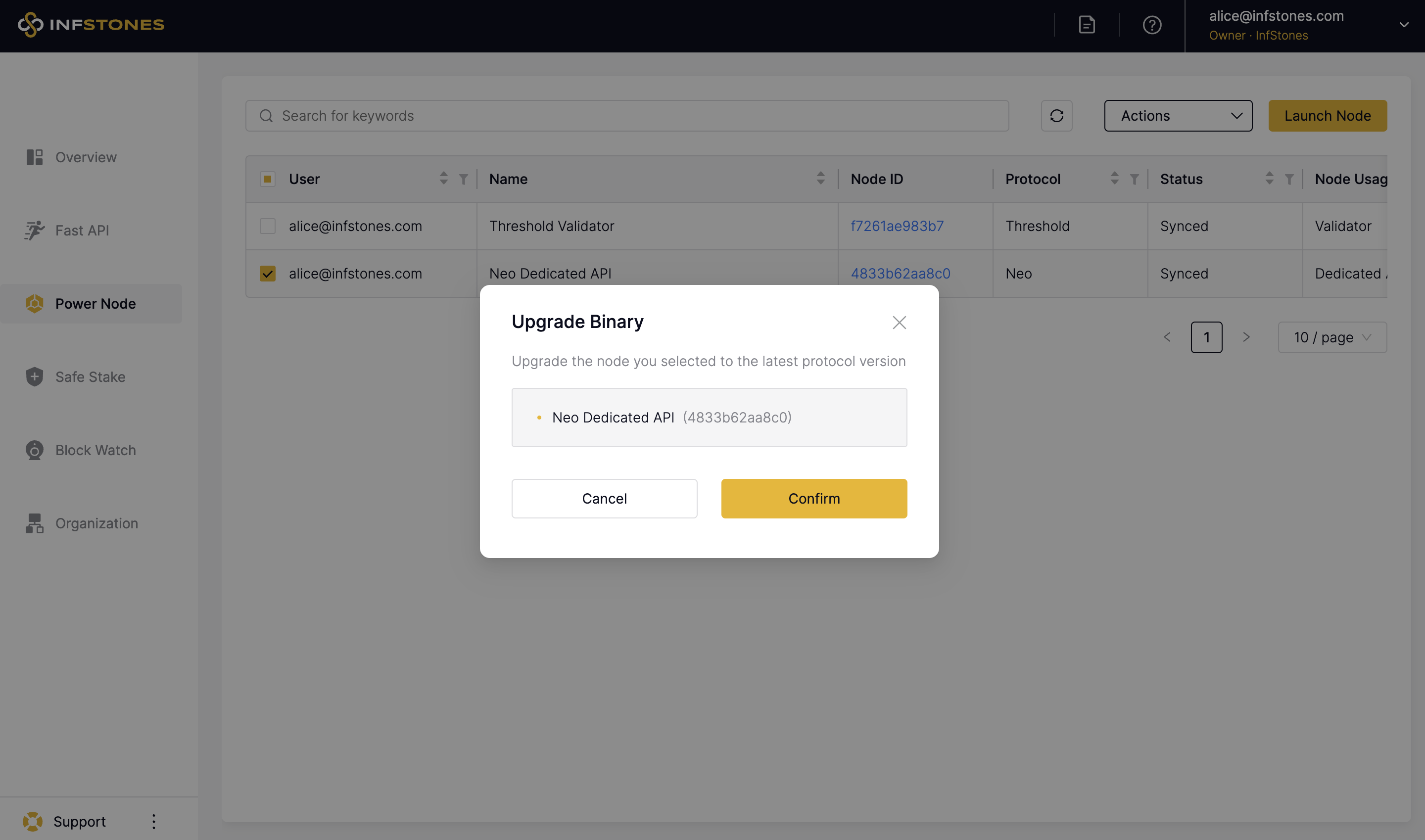Open the 10 / page size dropdown
The image size is (1425, 840).
(x=1331, y=337)
